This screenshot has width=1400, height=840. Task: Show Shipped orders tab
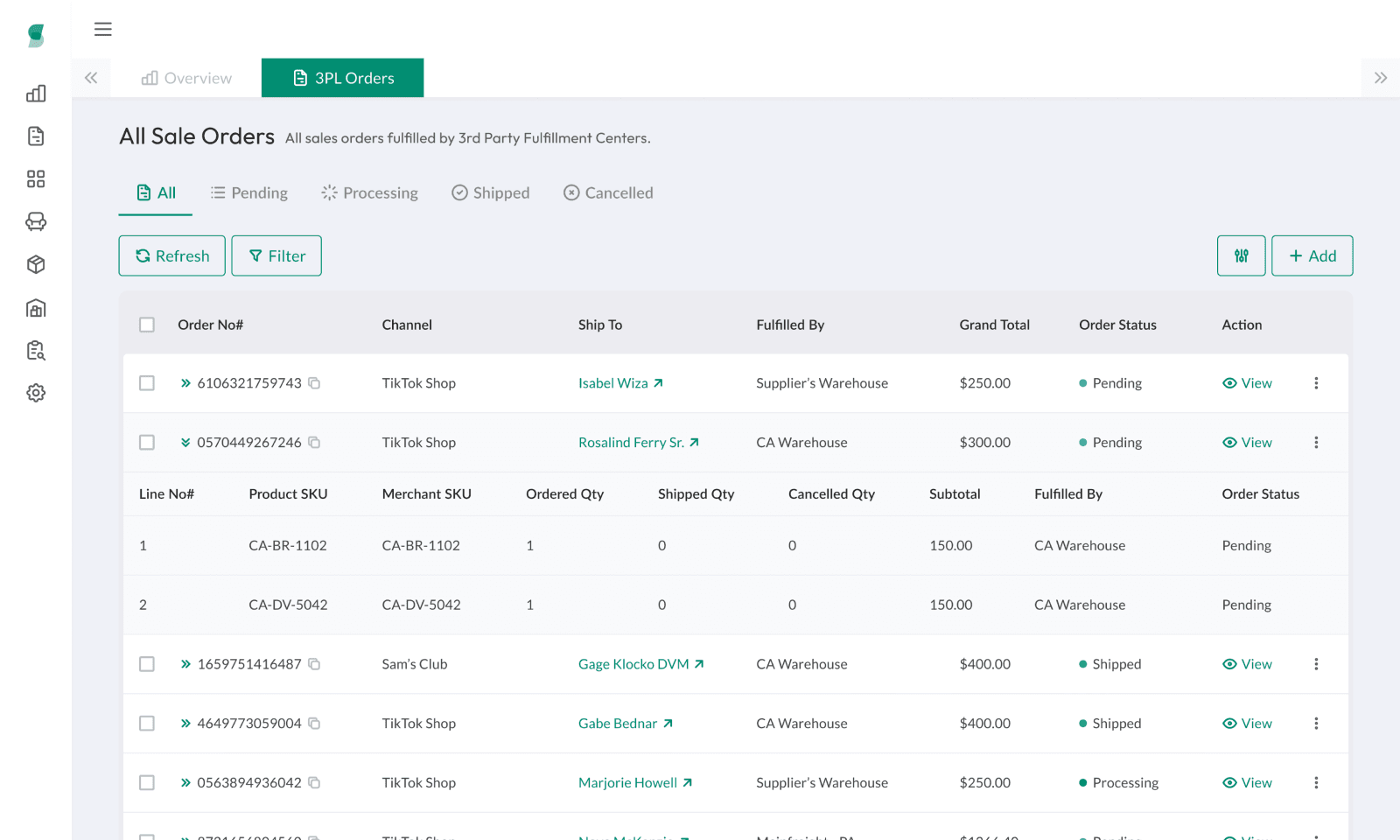point(491,192)
